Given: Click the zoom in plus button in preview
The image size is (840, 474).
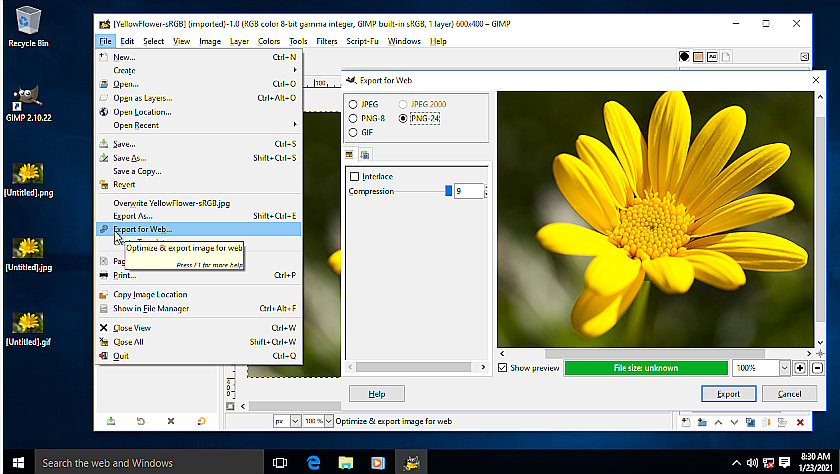Looking at the screenshot, I should coord(800,368).
